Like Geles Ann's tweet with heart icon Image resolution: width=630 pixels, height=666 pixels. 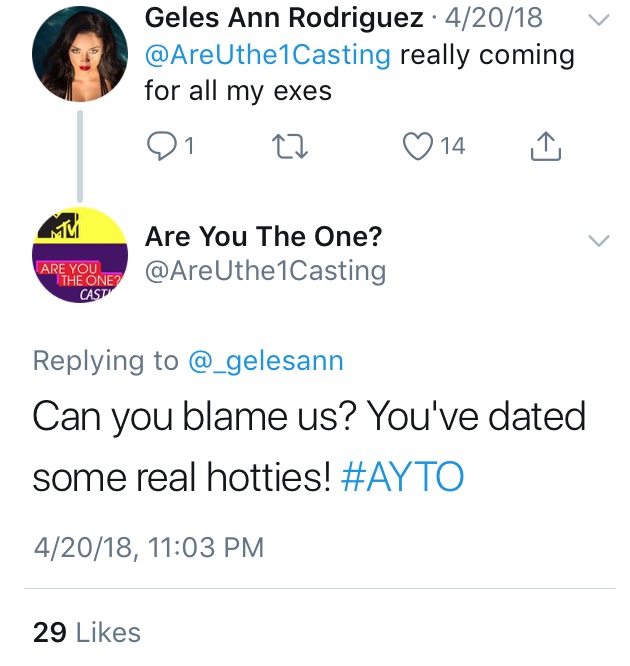point(418,146)
